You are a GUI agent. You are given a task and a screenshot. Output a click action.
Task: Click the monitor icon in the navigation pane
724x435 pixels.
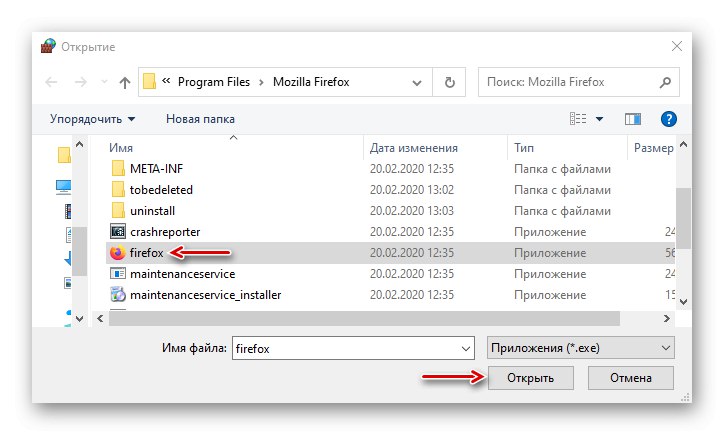[x=63, y=187]
